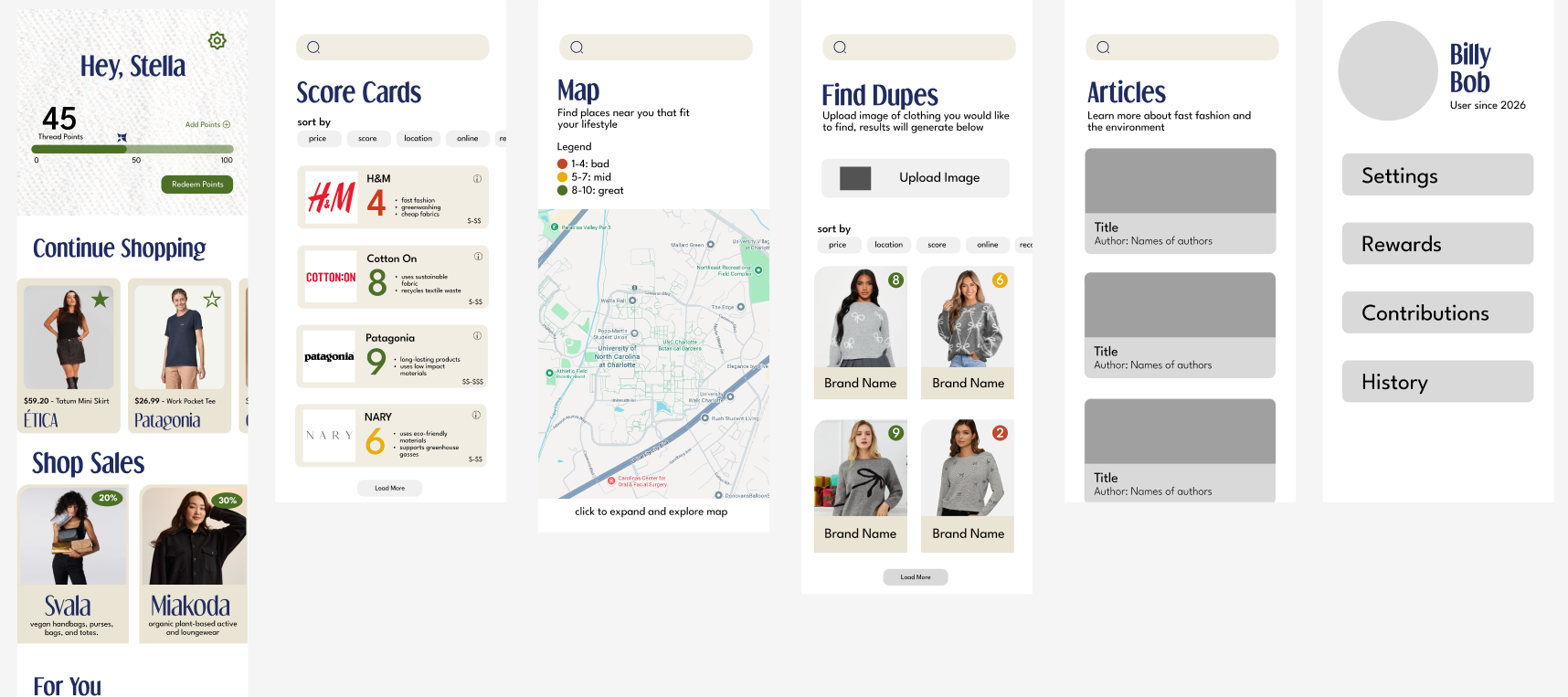Image resolution: width=1568 pixels, height=697 pixels.
Task: Click the Cotton:On logo
Action: click(331, 277)
